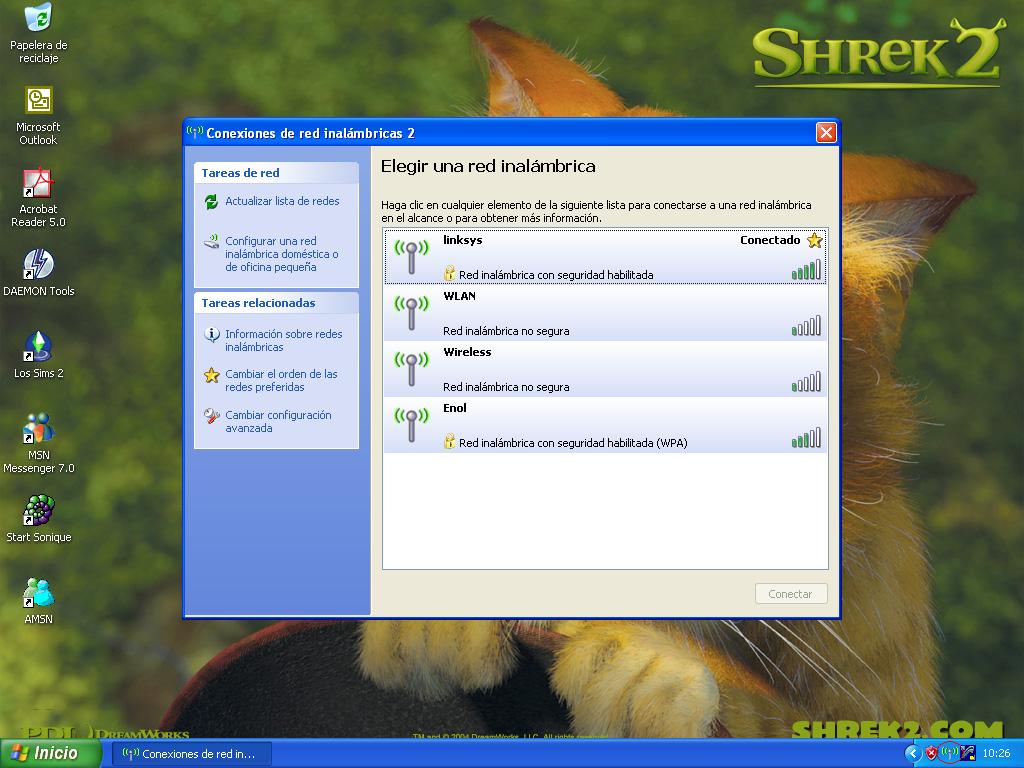Click the padlock icon in the Enol row
Viewport: 1024px width, 768px height.
449,441
